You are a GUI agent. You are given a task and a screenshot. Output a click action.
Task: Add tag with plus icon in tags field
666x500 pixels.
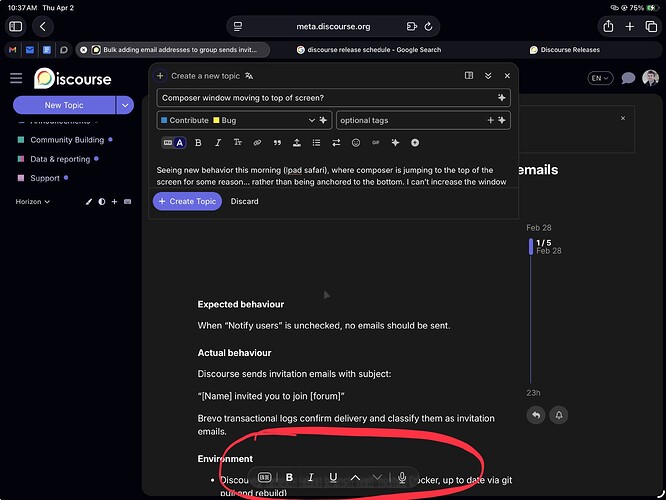point(490,120)
